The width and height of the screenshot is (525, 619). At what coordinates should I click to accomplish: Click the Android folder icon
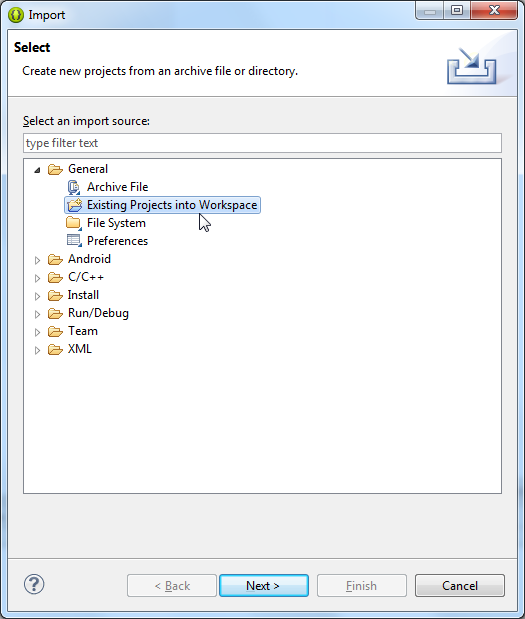click(x=55, y=259)
